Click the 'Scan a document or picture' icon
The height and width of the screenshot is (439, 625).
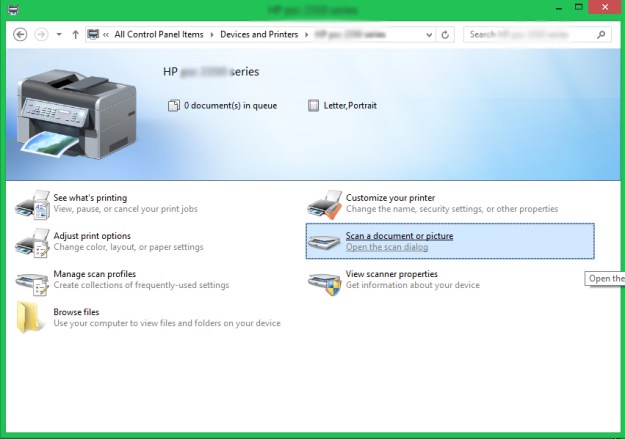[x=325, y=241]
